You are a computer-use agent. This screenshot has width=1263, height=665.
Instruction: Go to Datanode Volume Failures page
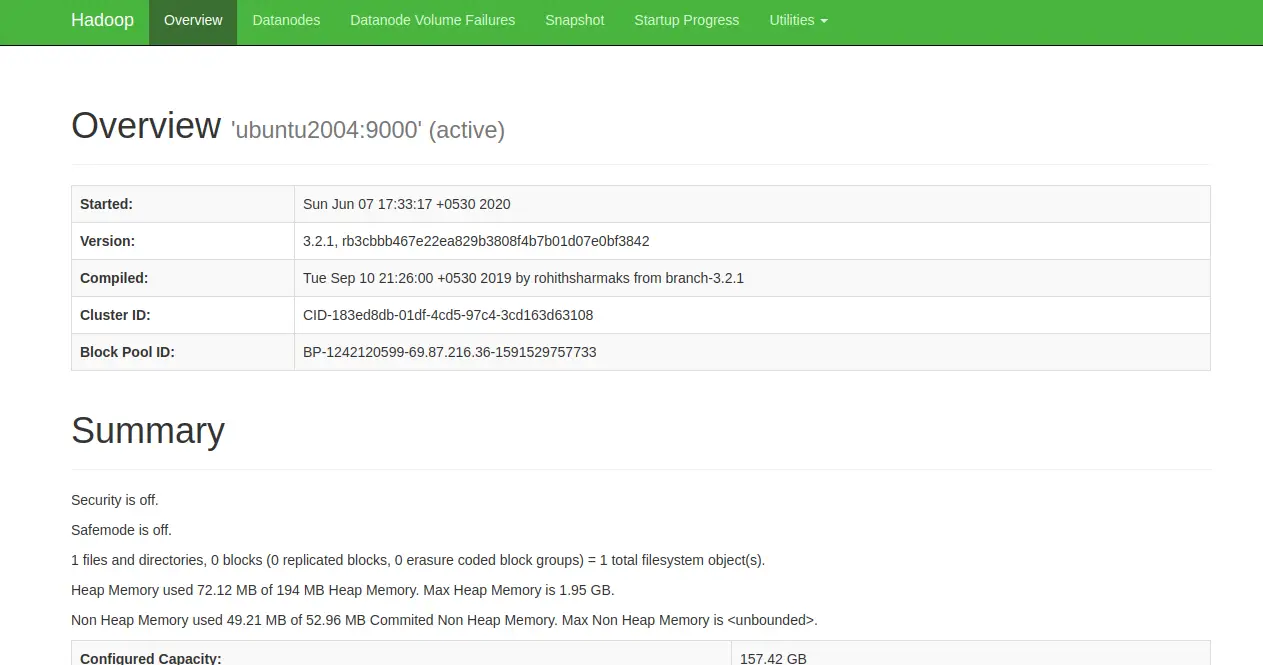pyautogui.click(x=432, y=21)
